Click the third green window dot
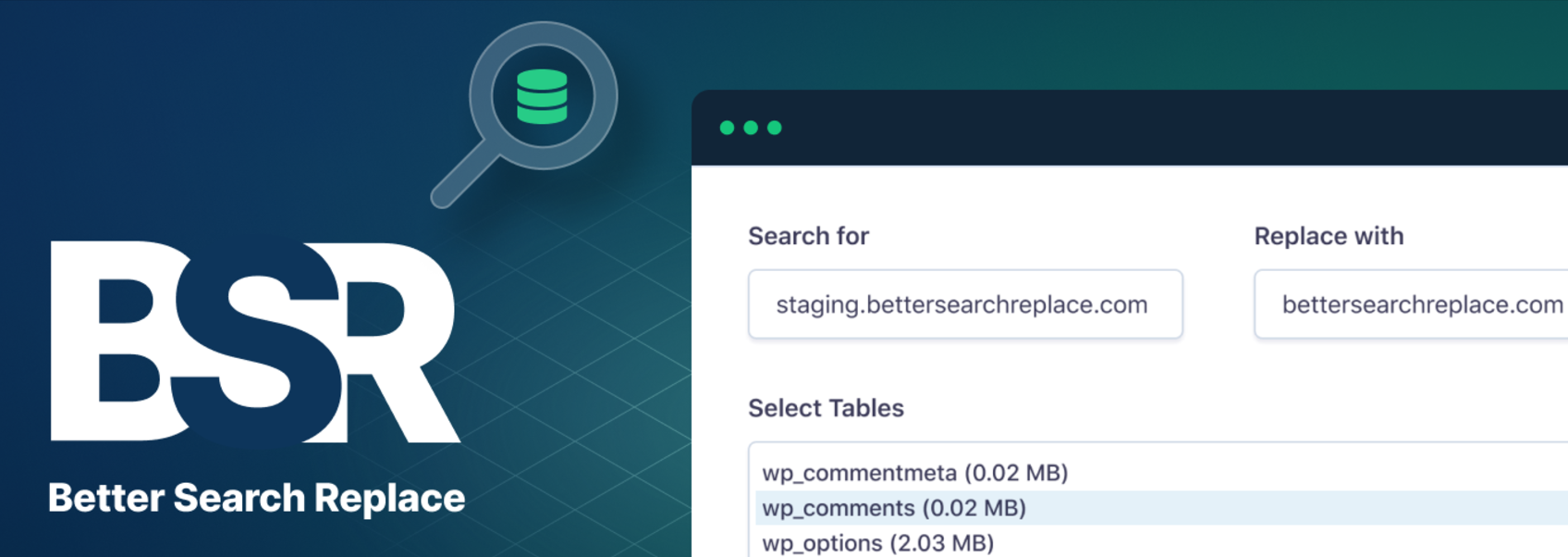 (x=775, y=128)
